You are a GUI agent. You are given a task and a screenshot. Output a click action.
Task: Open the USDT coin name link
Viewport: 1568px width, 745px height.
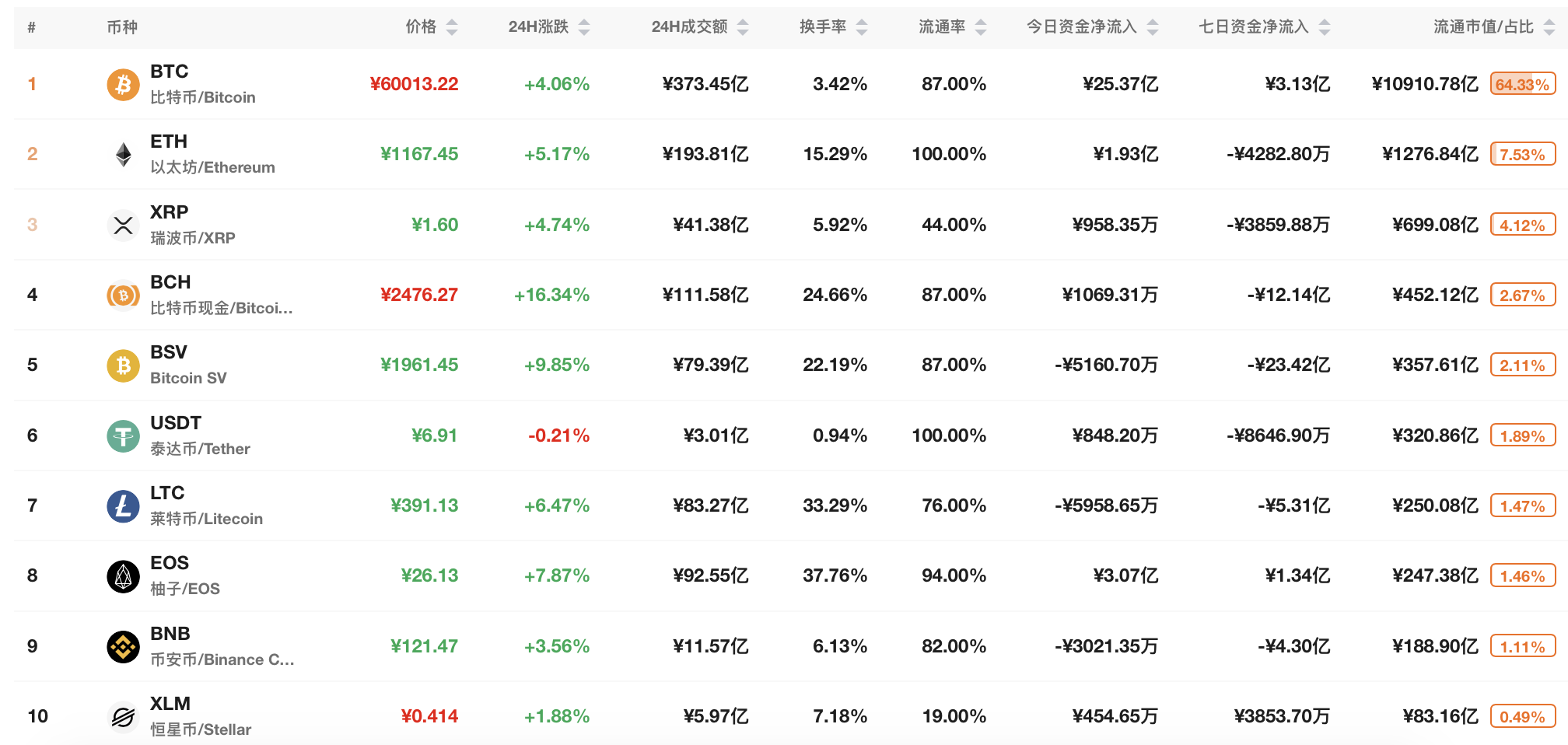[176, 423]
